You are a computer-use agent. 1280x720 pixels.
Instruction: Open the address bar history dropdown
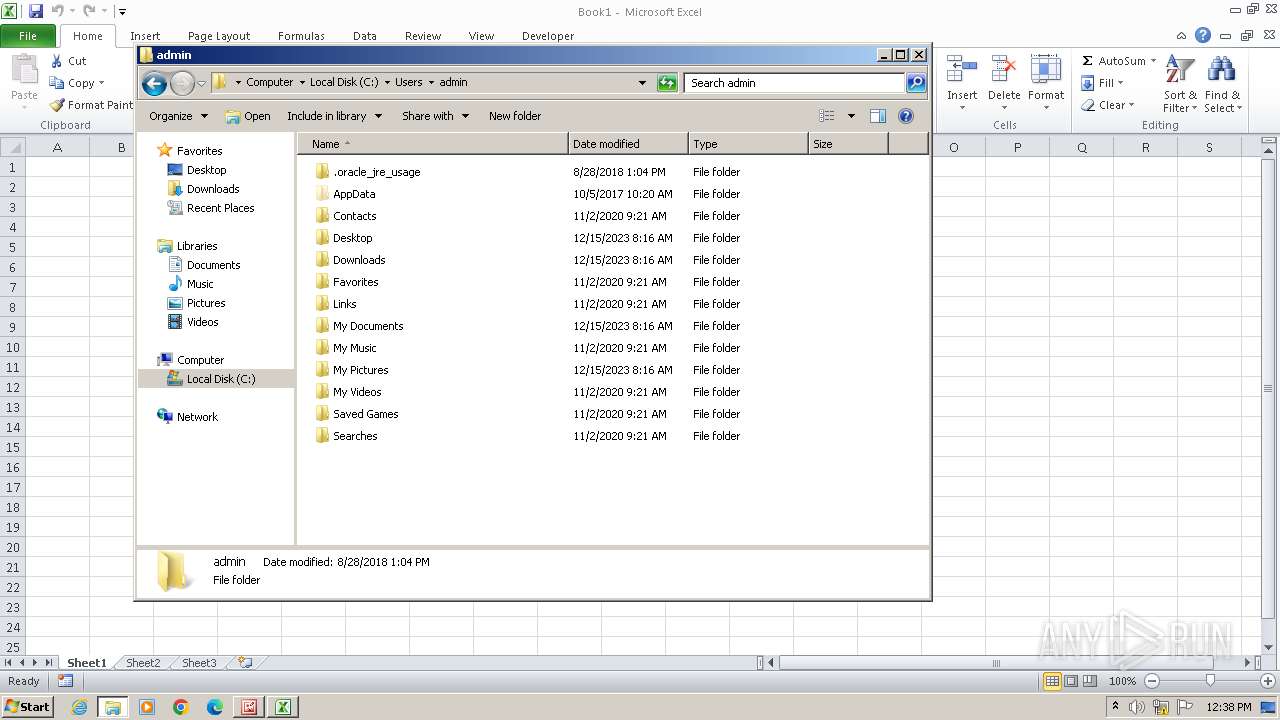pyautogui.click(x=642, y=83)
